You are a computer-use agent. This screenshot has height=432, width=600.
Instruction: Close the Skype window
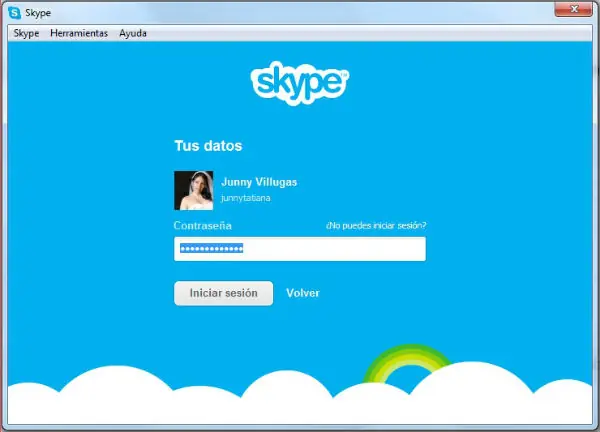point(574,9)
